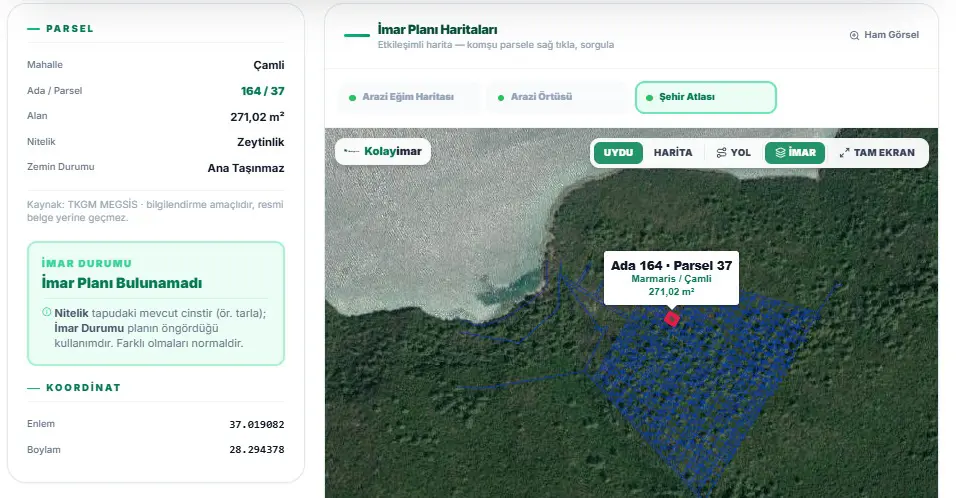Click the Zemin Durumu value Ana Taşınmaz

pyautogui.click(x=246, y=168)
